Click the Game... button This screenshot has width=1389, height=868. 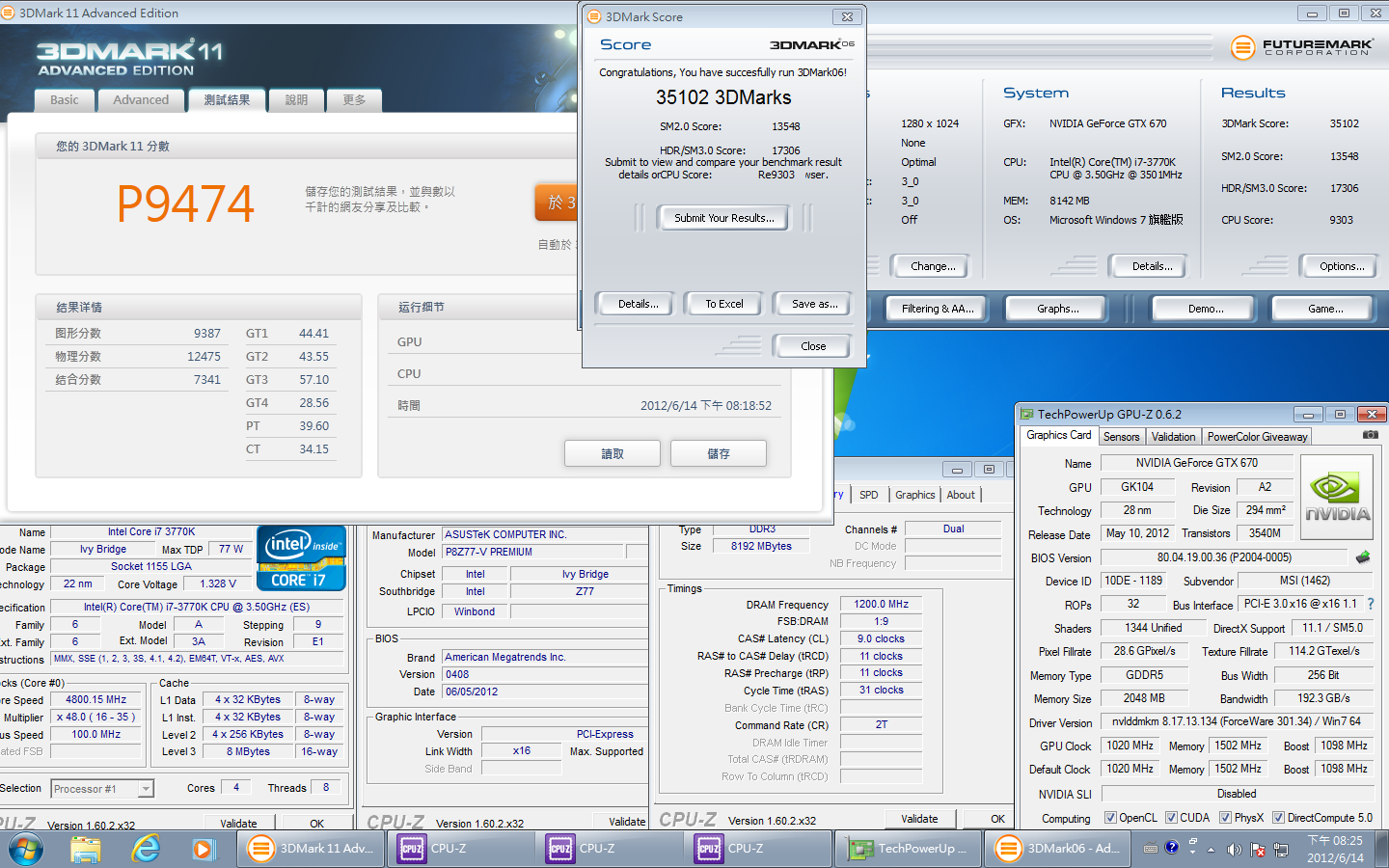(x=1325, y=309)
